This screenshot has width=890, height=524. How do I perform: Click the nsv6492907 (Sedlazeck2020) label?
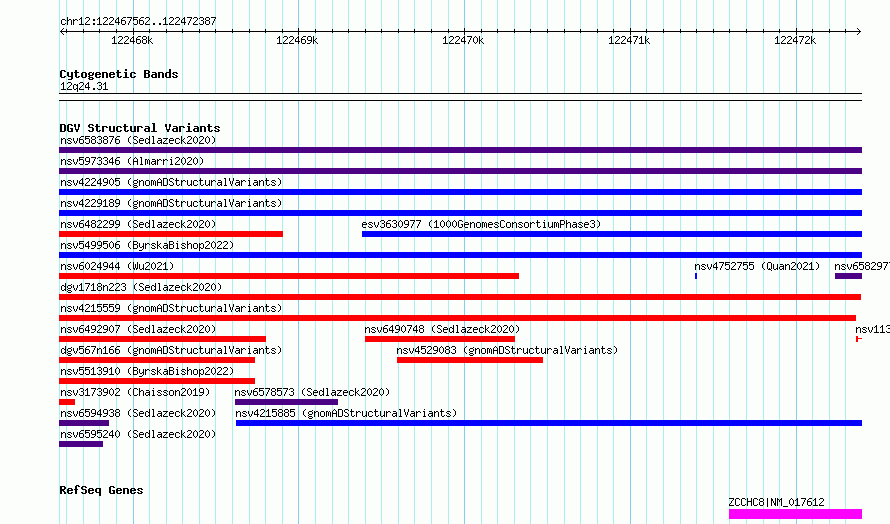pyautogui.click(x=138, y=329)
